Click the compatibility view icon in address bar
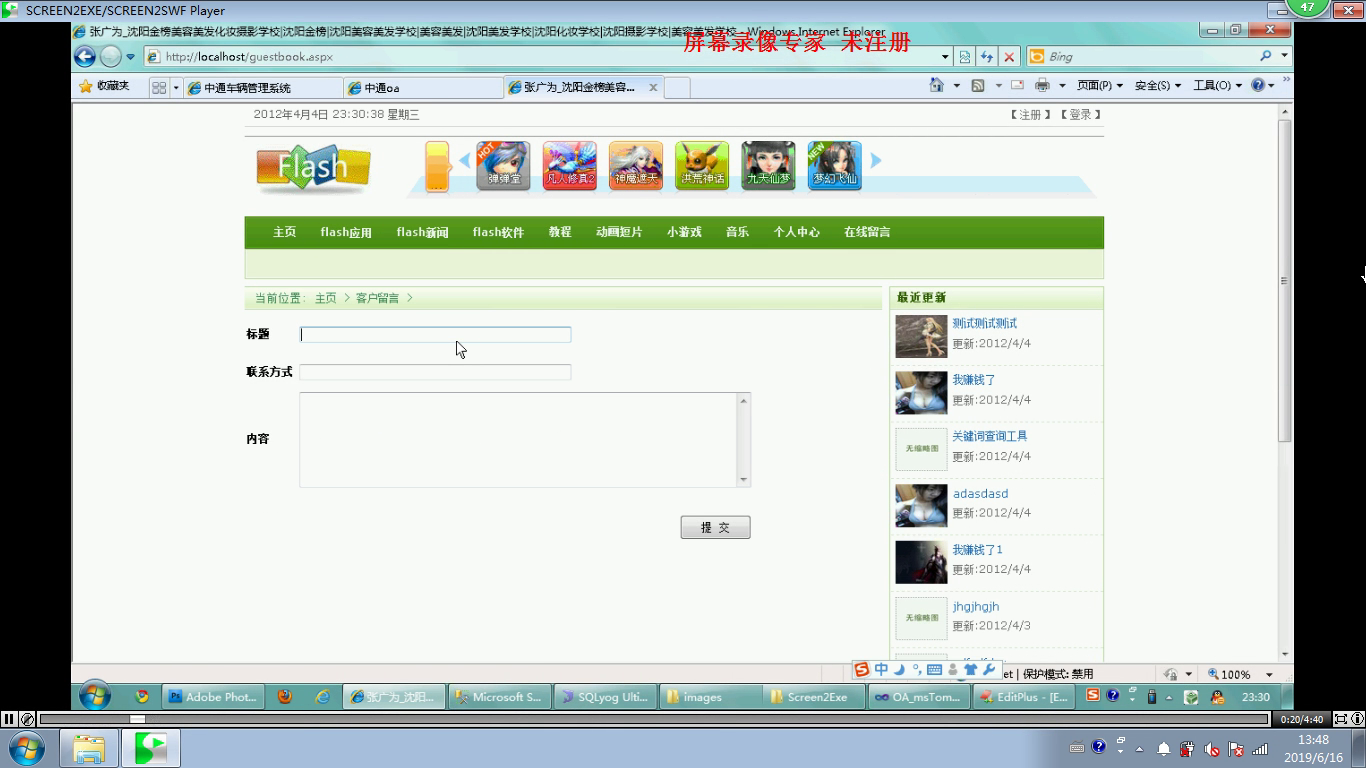1366x768 pixels. coord(964,57)
